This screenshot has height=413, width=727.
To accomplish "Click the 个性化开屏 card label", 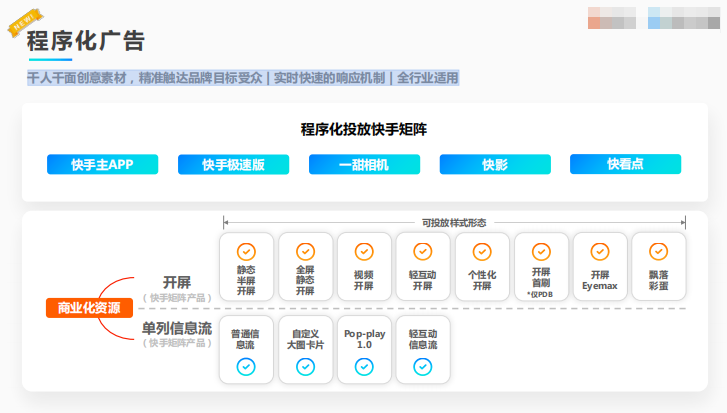I will point(482,280).
